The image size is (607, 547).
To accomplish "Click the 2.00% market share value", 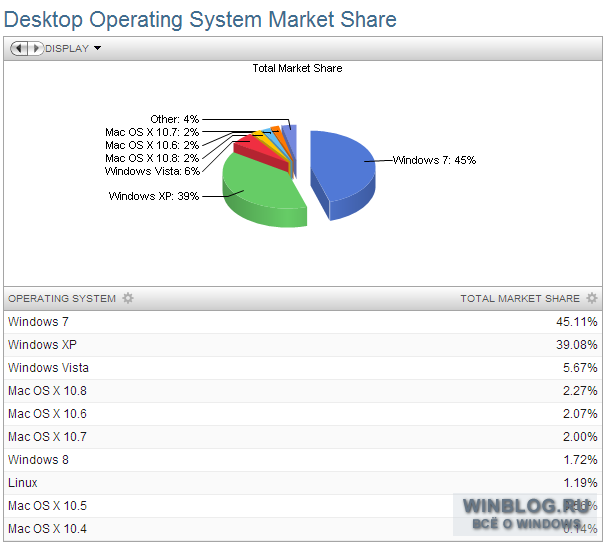I will pyautogui.click(x=580, y=437).
